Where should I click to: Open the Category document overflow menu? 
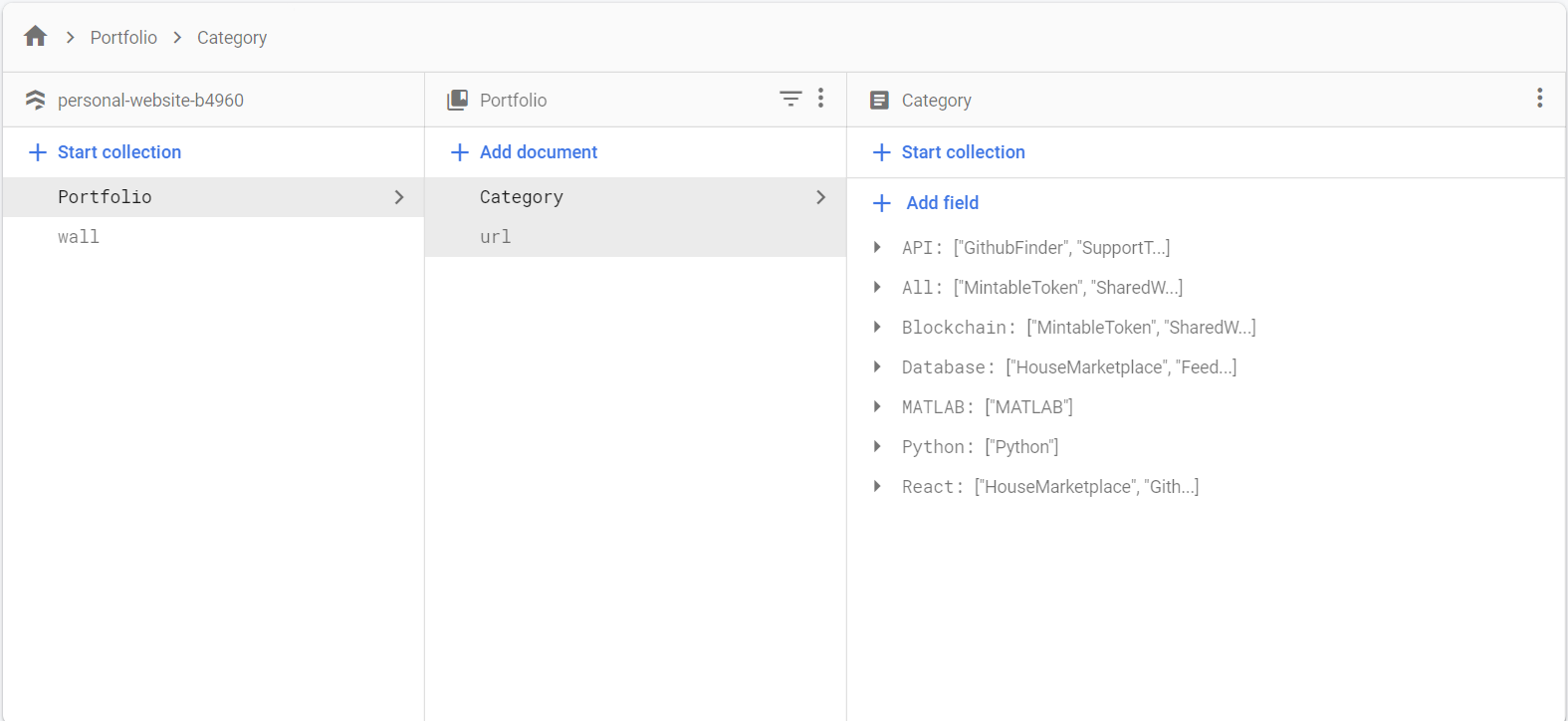tap(1539, 98)
